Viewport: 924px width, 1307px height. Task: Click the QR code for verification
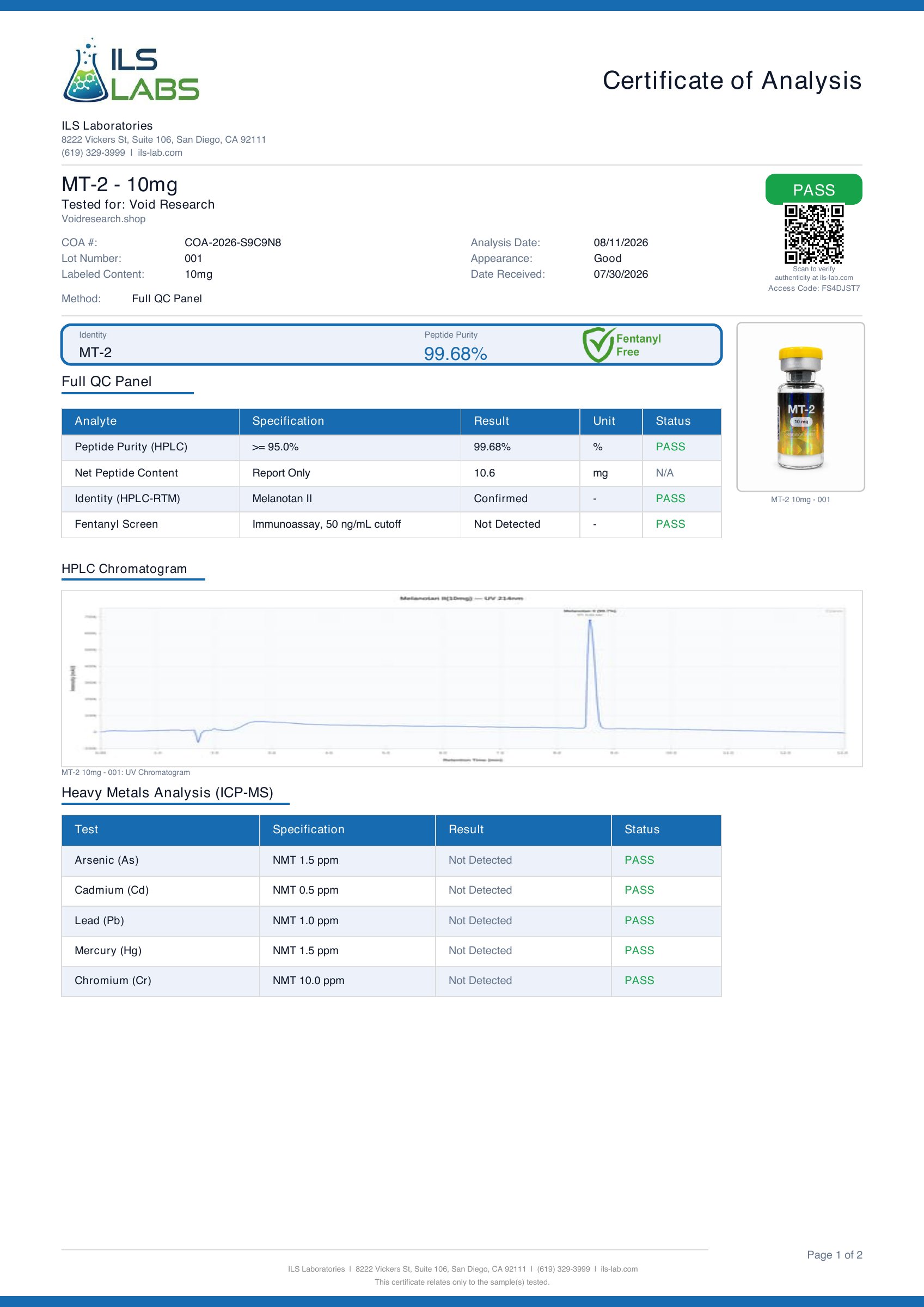[x=813, y=234]
